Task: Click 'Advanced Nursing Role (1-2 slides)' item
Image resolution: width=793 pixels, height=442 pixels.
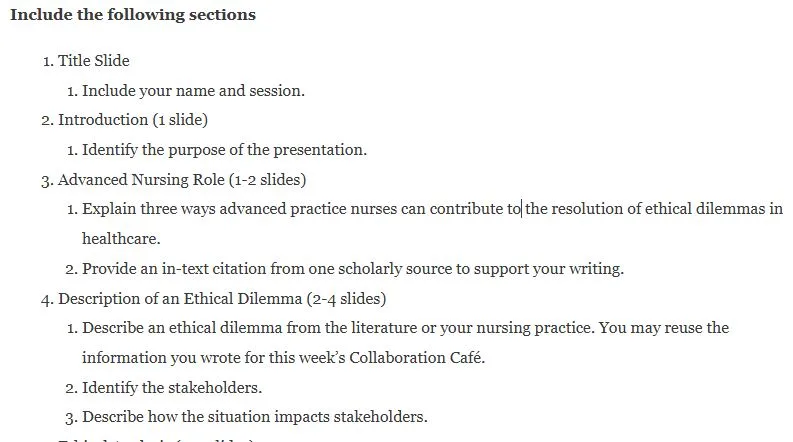Action: (182, 180)
